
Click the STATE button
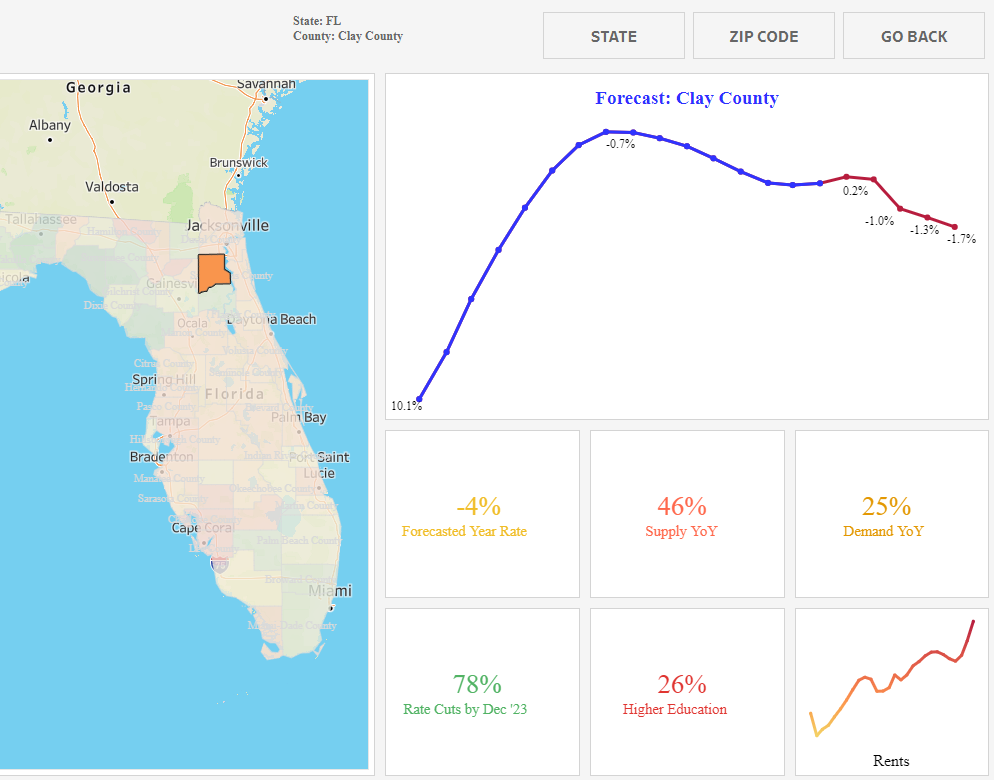coord(613,36)
